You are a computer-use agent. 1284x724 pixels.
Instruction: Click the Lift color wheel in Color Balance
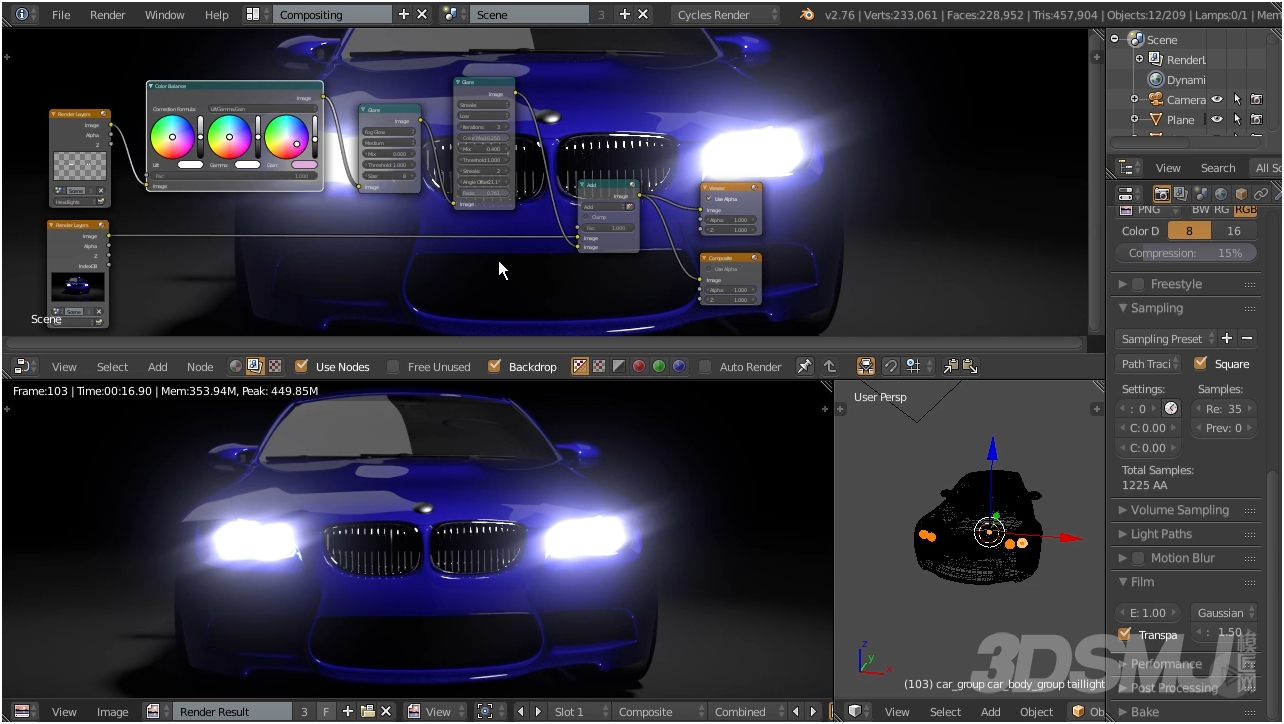click(x=172, y=137)
